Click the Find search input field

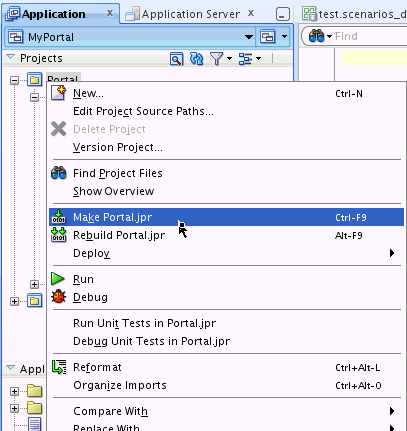coord(371,36)
